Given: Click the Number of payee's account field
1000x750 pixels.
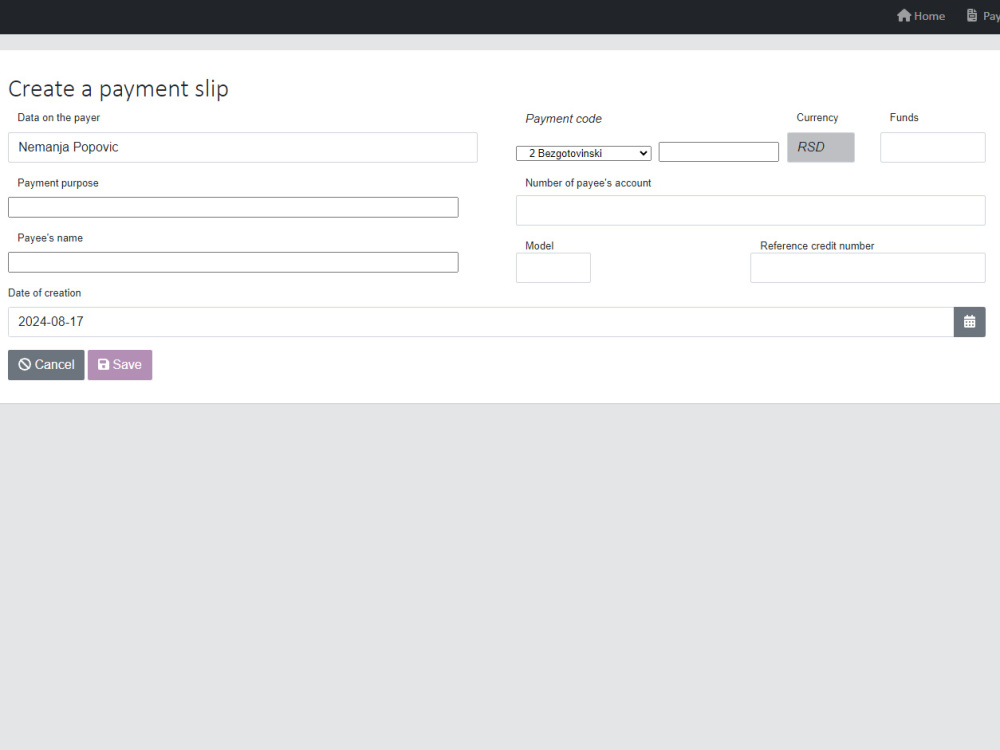Looking at the screenshot, I should click(x=751, y=210).
